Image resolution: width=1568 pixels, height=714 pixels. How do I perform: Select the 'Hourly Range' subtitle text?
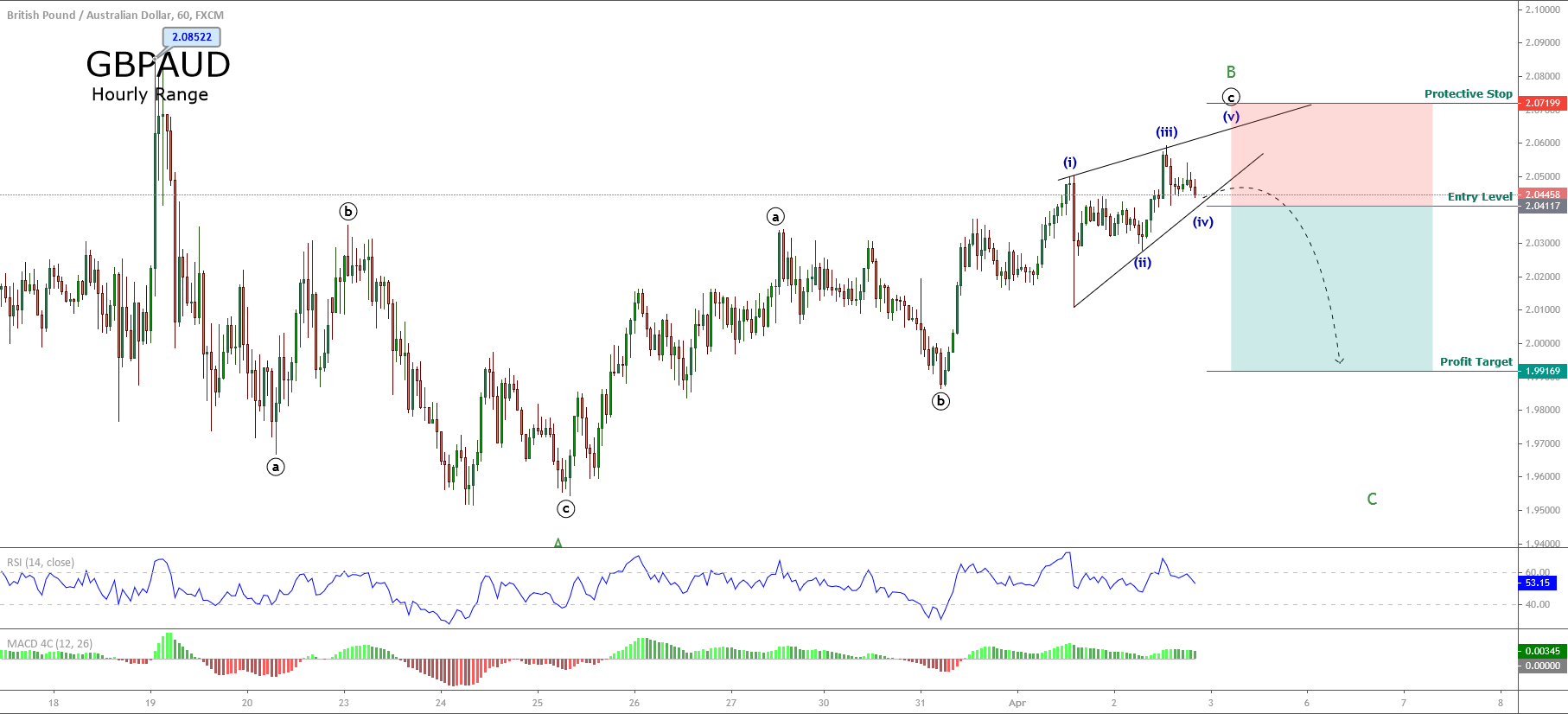click(x=150, y=94)
